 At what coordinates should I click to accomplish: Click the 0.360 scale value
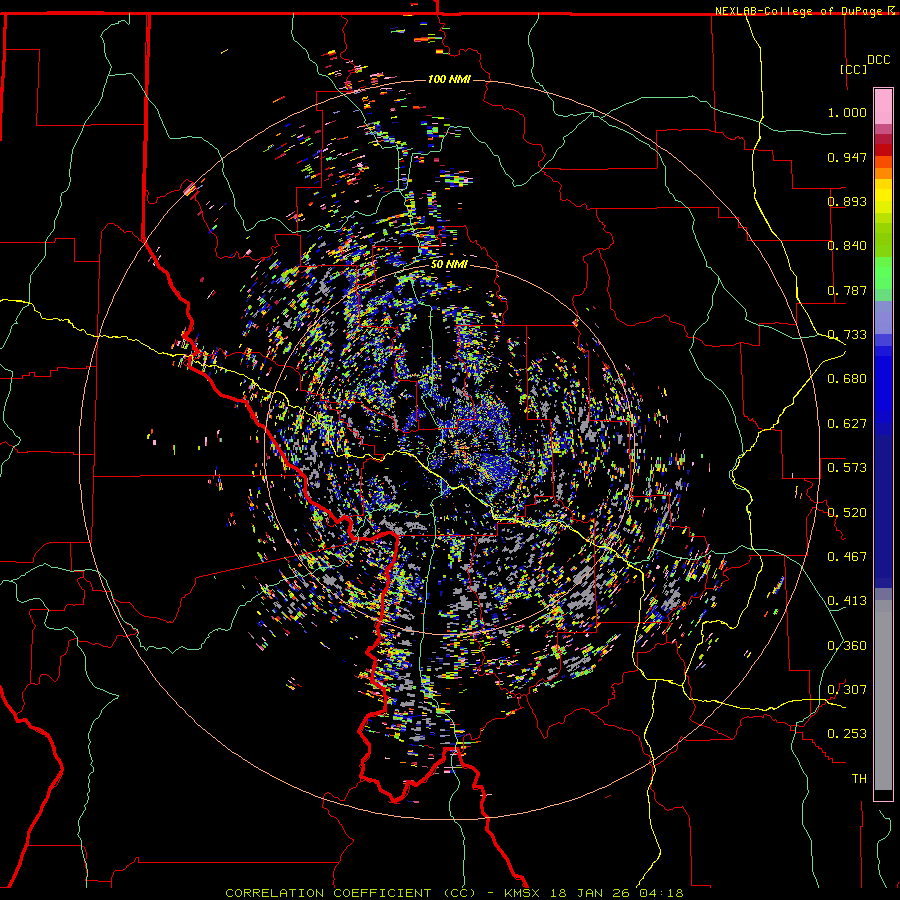847,646
